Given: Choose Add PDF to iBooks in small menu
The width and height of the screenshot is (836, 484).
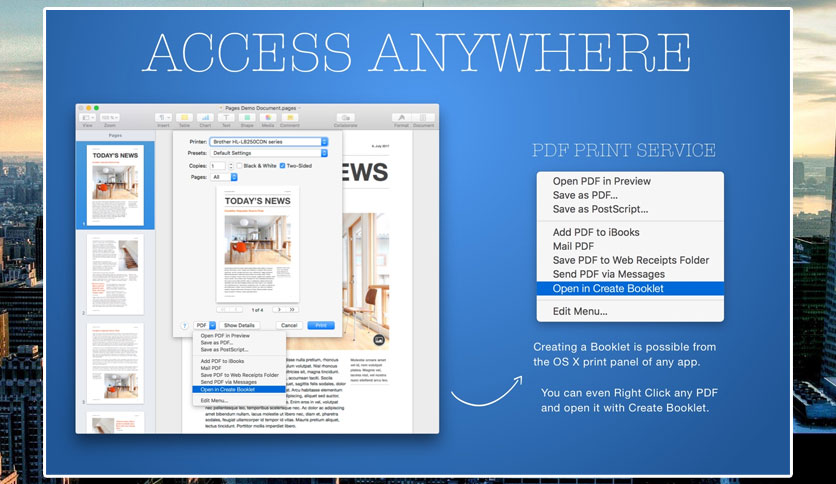Looking at the screenshot, I should point(239,361).
